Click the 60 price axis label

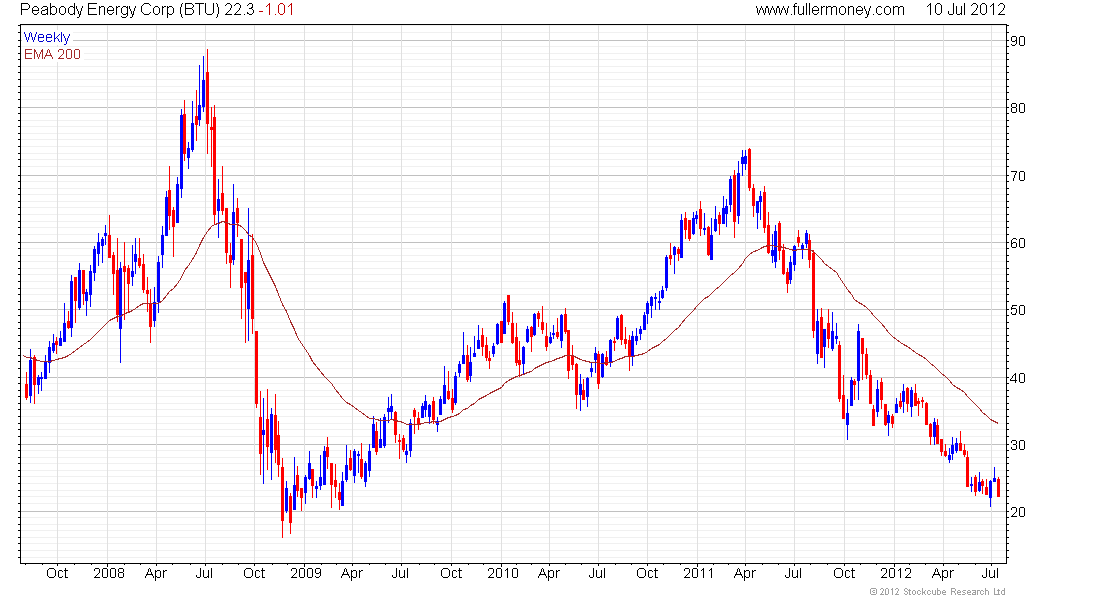pyautogui.click(x=1017, y=244)
